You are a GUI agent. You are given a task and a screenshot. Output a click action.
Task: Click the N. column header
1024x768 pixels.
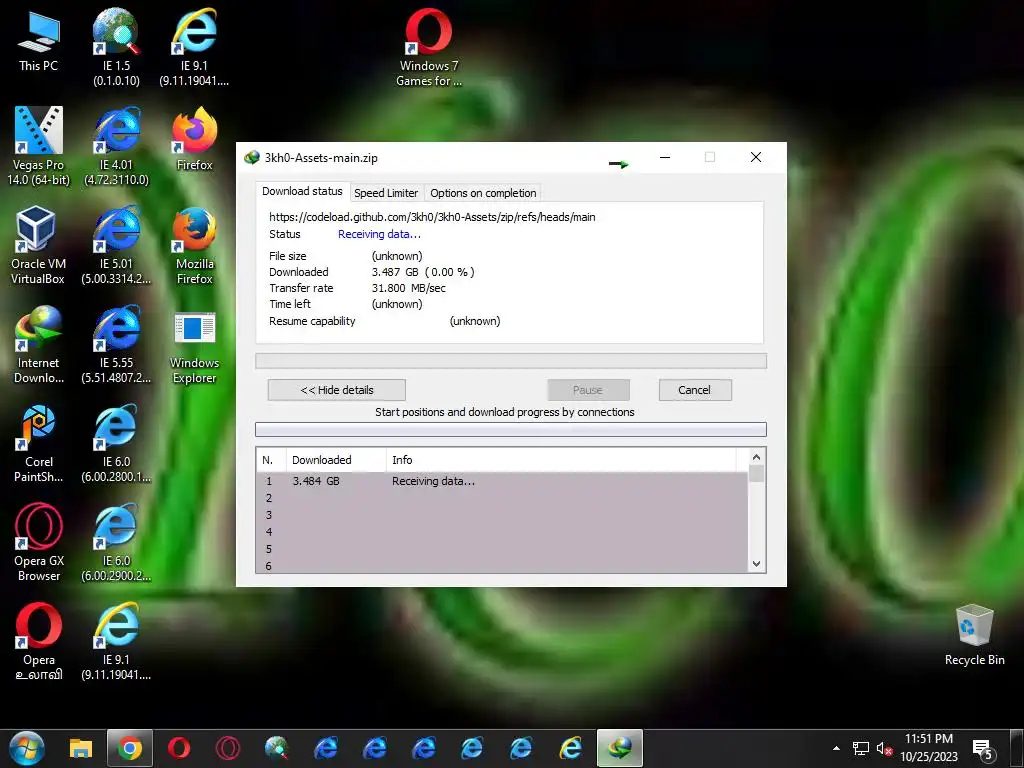pos(271,460)
